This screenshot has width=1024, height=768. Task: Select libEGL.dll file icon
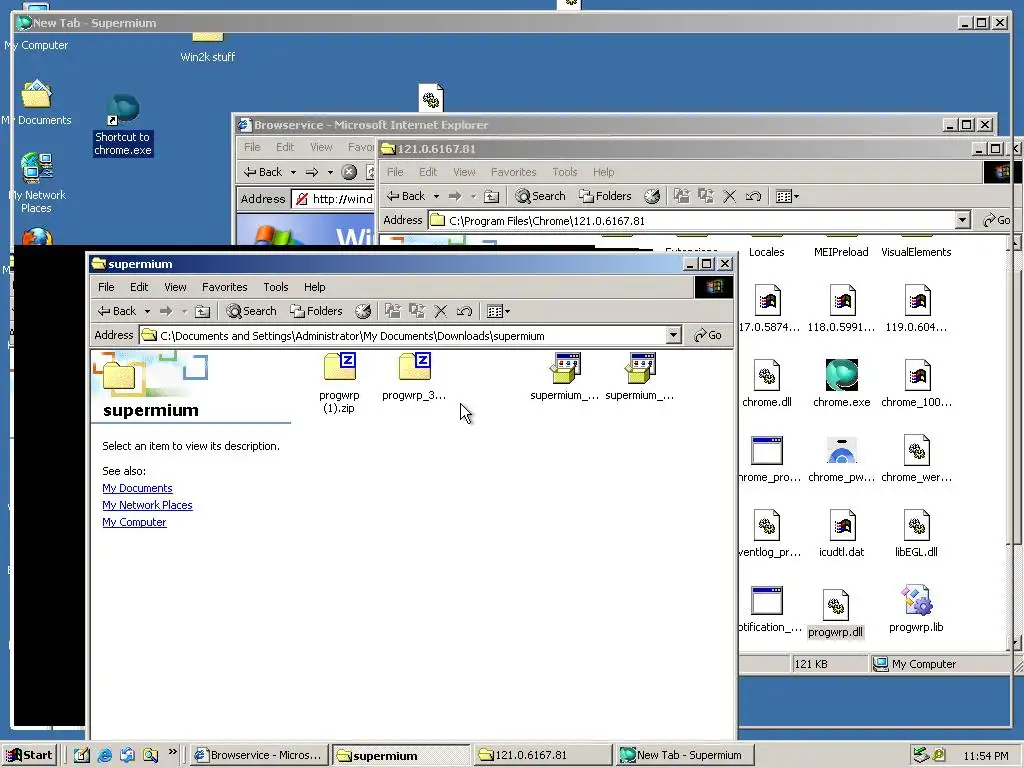coord(916,534)
